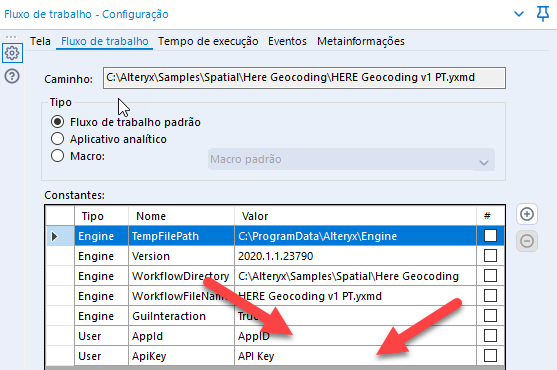Select the Engine type cell for GuiInteraction
The width and height of the screenshot is (557, 370).
[x=101, y=316]
